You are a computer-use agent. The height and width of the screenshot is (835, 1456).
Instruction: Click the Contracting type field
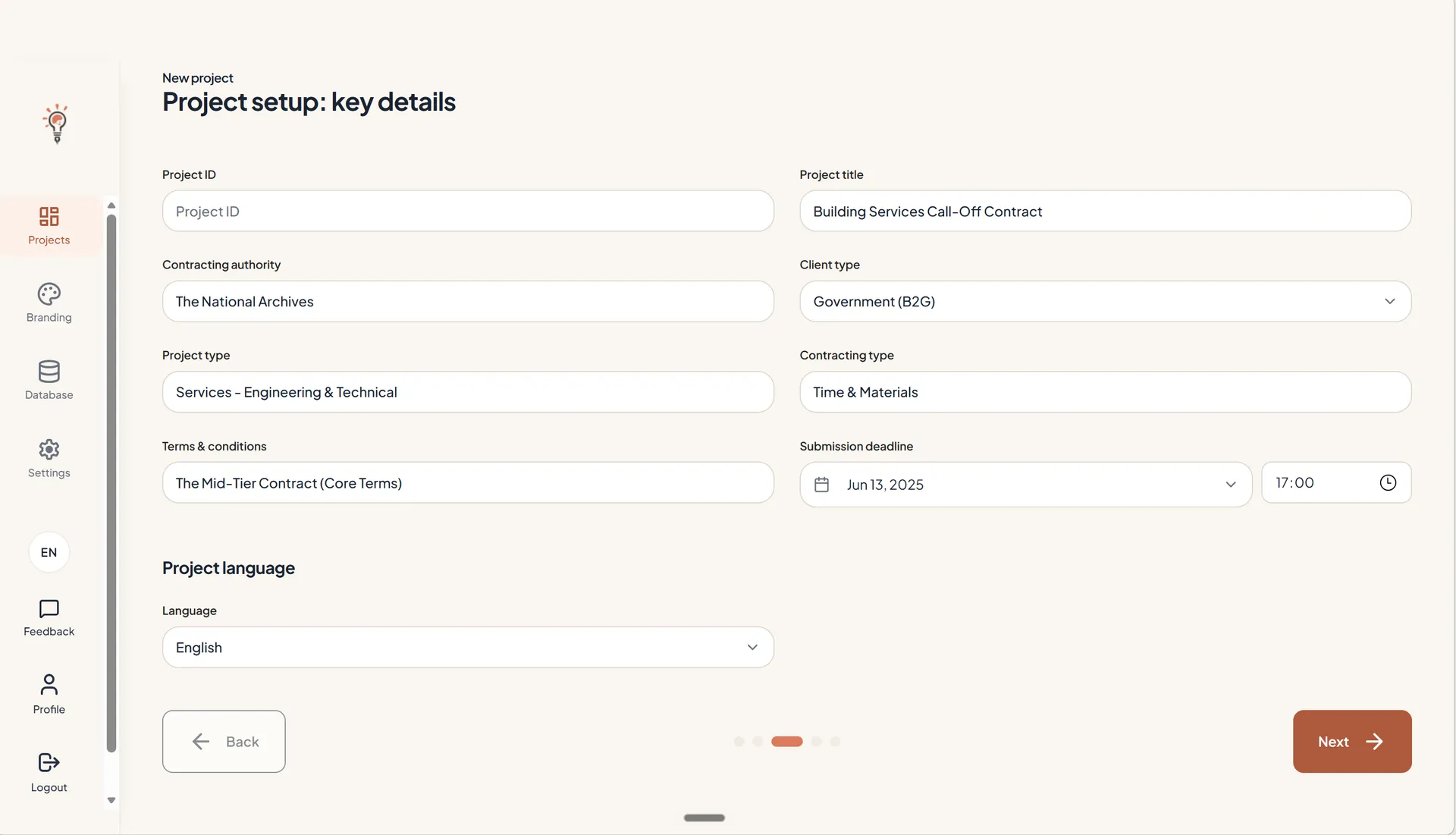1105,392
